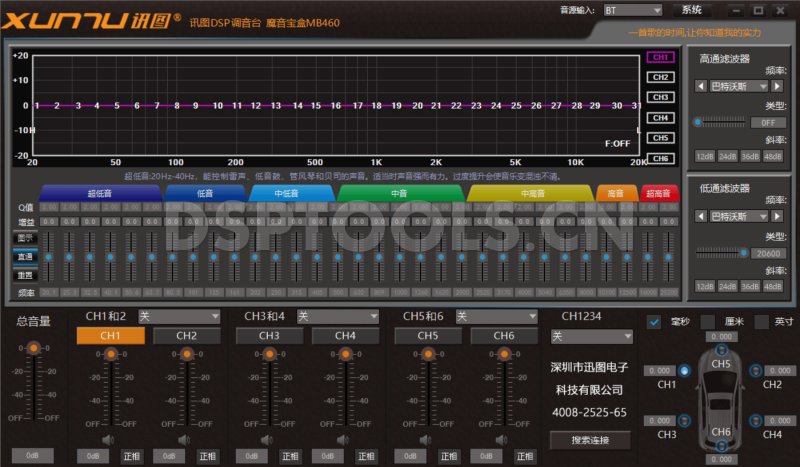Click low-pass filter right arrow
The image size is (800, 467).
[x=776, y=216]
